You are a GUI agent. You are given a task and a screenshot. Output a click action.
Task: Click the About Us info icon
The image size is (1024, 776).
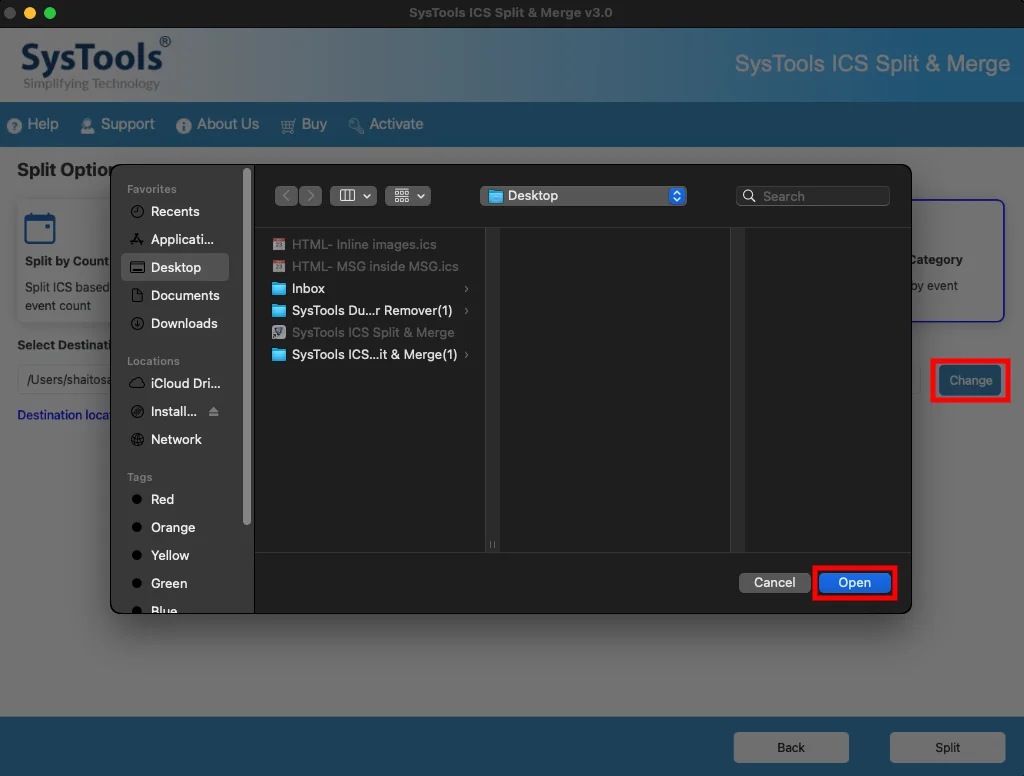pyautogui.click(x=184, y=125)
